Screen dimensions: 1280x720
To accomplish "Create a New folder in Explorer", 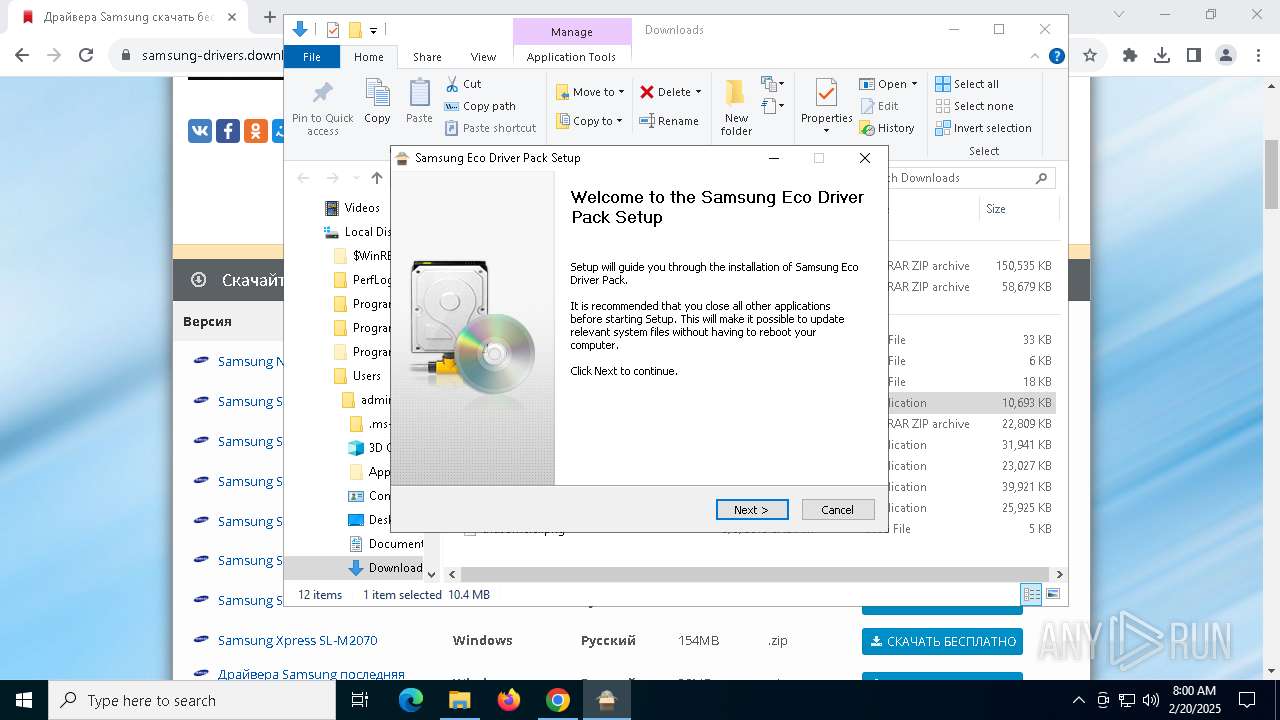I will [736, 108].
